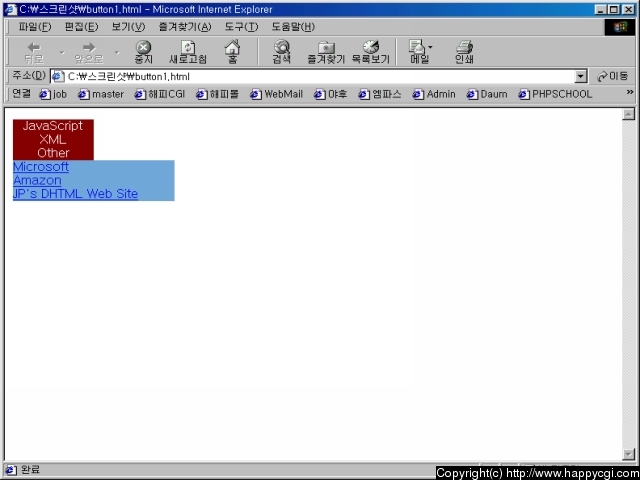Click inside the address URL field
The height and width of the screenshot is (480, 640).
[x=319, y=76]
